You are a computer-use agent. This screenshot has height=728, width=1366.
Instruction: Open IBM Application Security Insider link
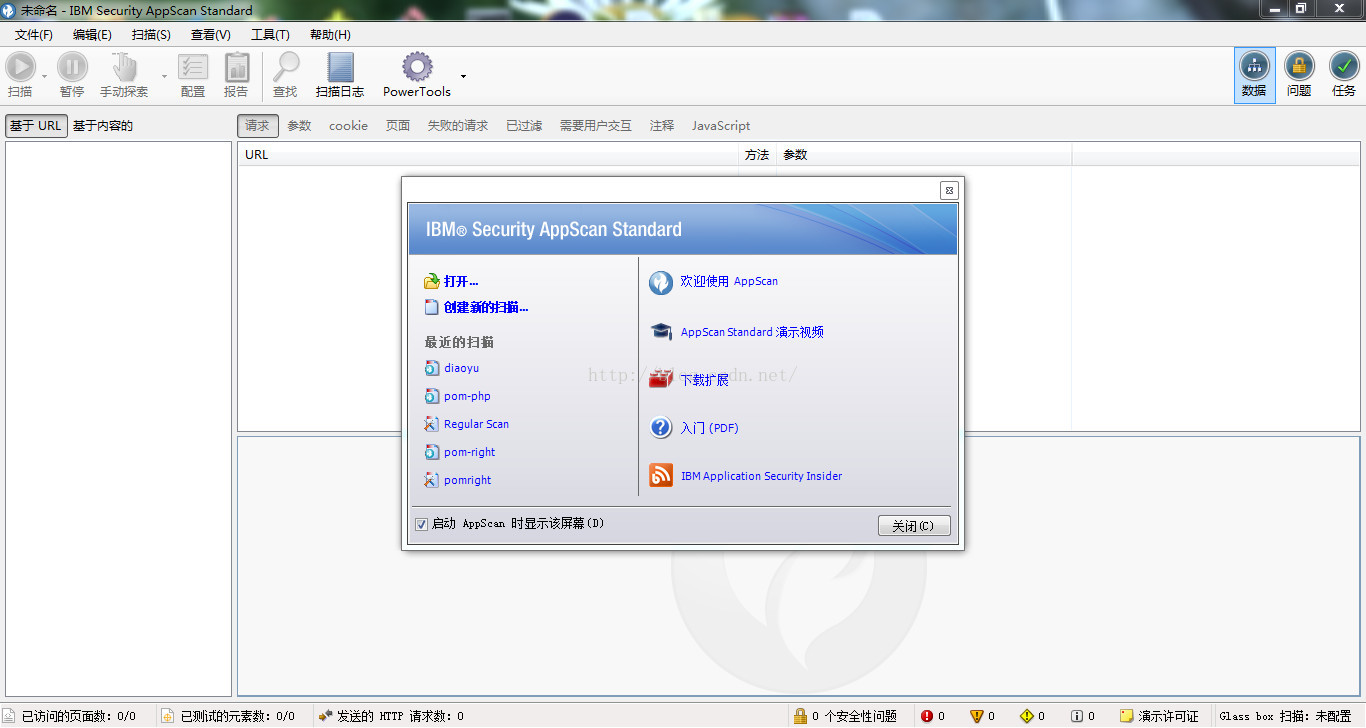click(x=761, y=476)
